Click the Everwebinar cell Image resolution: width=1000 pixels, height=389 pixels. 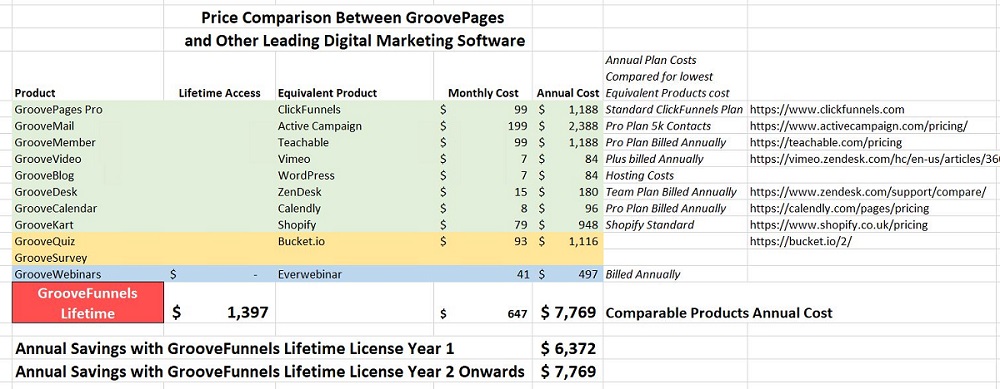[354, 274]
